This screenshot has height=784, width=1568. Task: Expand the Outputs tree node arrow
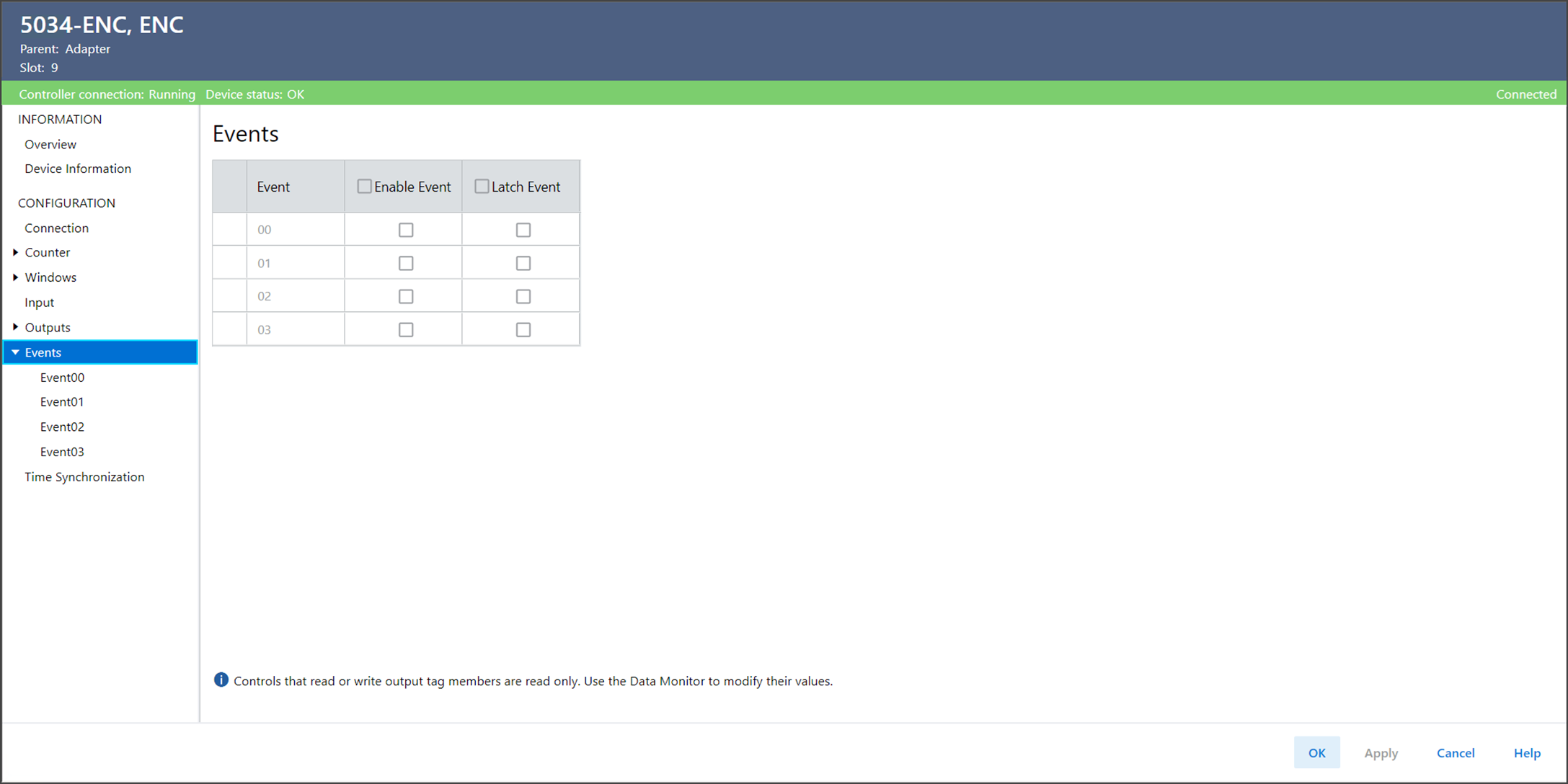pos(15,327)
